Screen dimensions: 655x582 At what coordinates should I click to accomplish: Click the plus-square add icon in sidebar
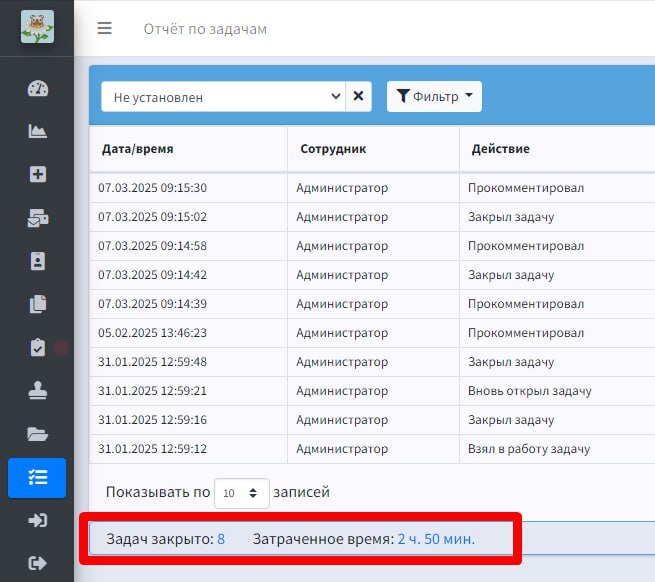[x=38, y=174]
